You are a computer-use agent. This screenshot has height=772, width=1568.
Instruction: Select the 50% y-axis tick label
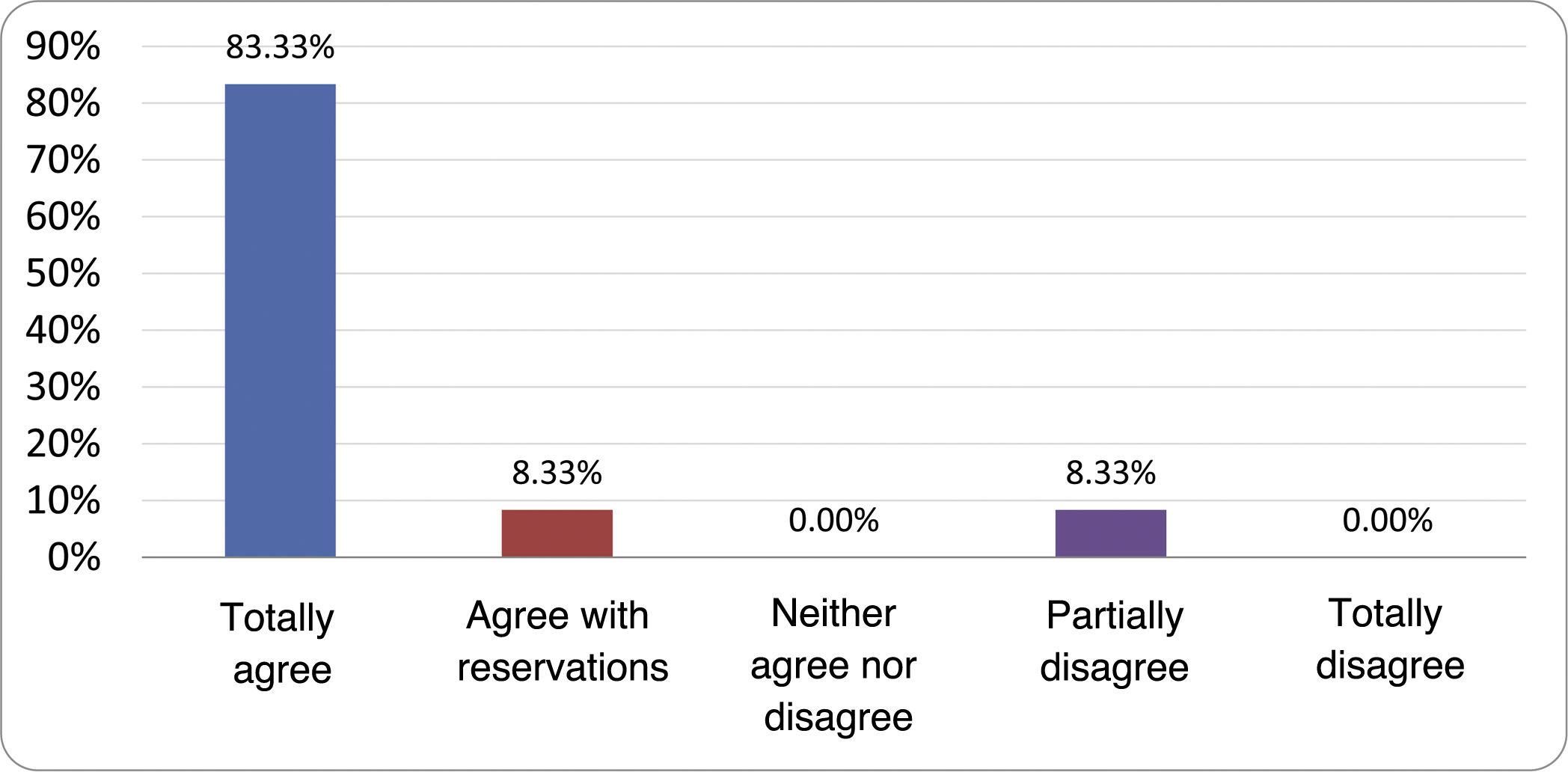click(63, 274)
